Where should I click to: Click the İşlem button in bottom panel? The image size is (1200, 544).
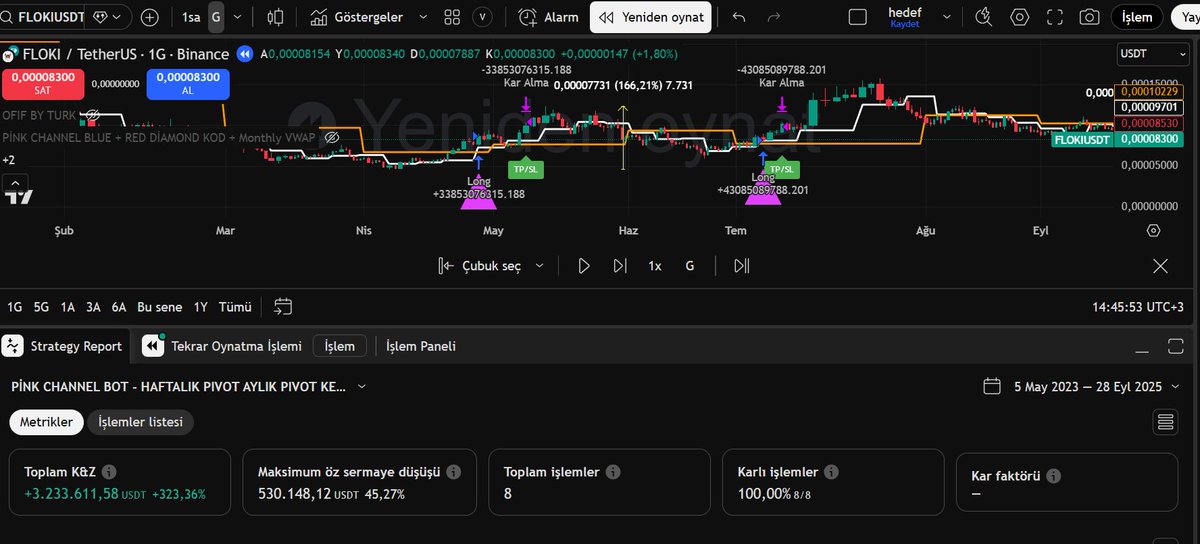(340, 346)
